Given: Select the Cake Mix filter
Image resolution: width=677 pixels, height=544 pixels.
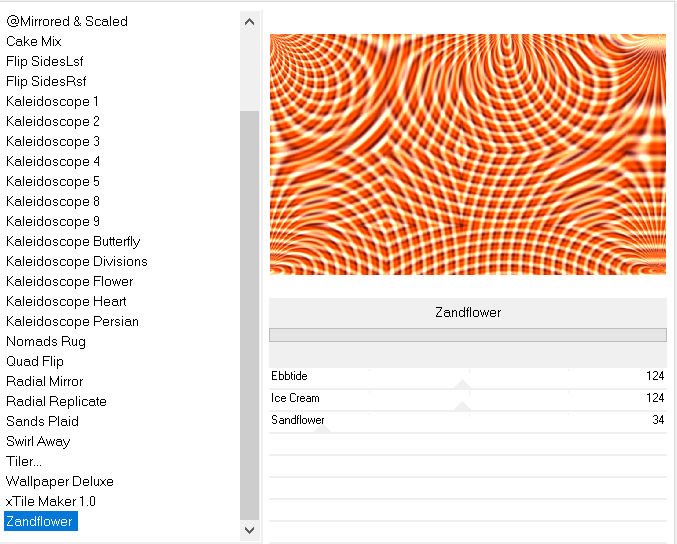Looking at the screenshot, I should (34, 41).
